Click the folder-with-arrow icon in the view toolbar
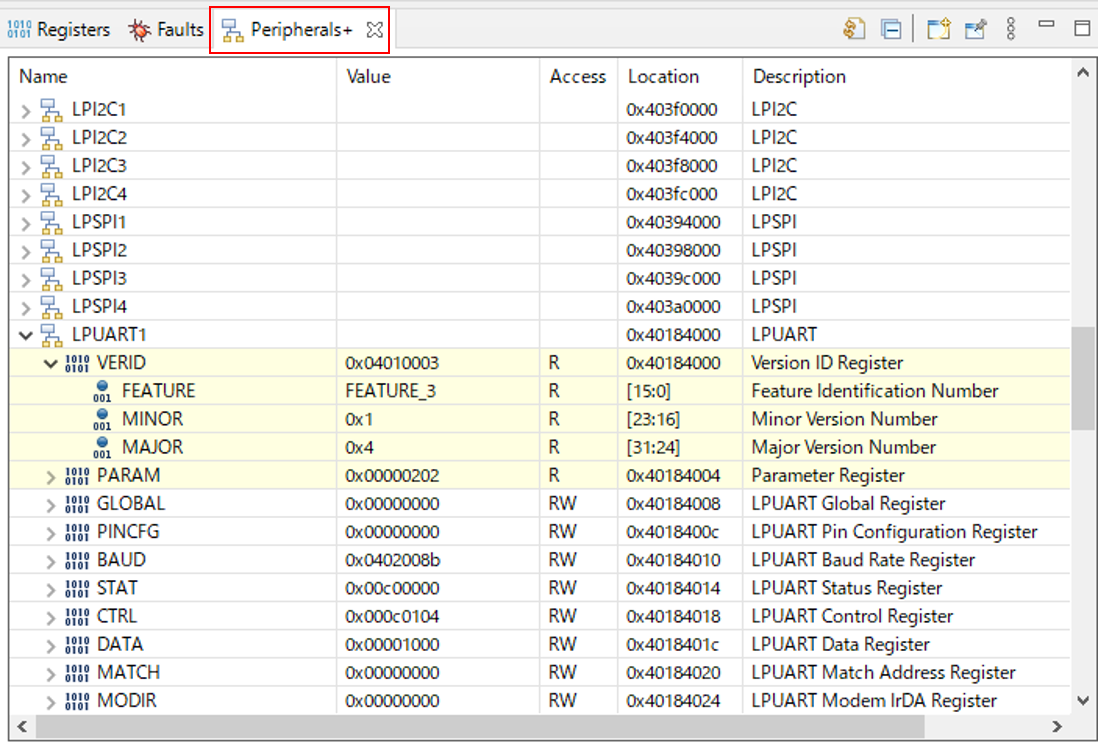 point(938,29)
